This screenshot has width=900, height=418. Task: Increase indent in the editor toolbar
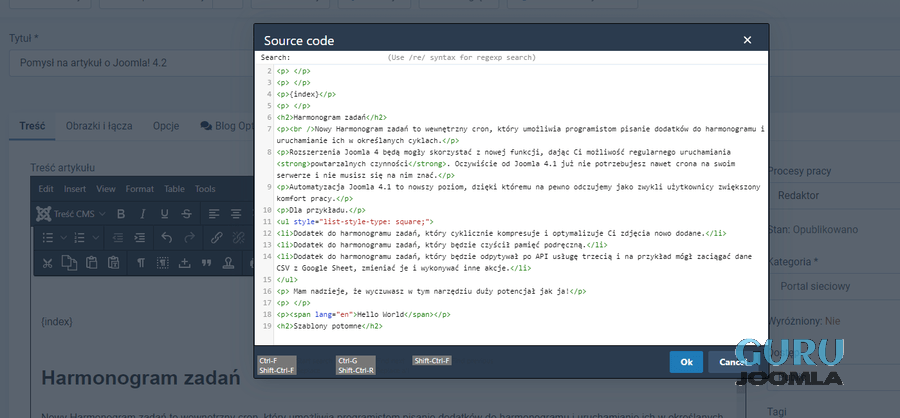[139, 238]
